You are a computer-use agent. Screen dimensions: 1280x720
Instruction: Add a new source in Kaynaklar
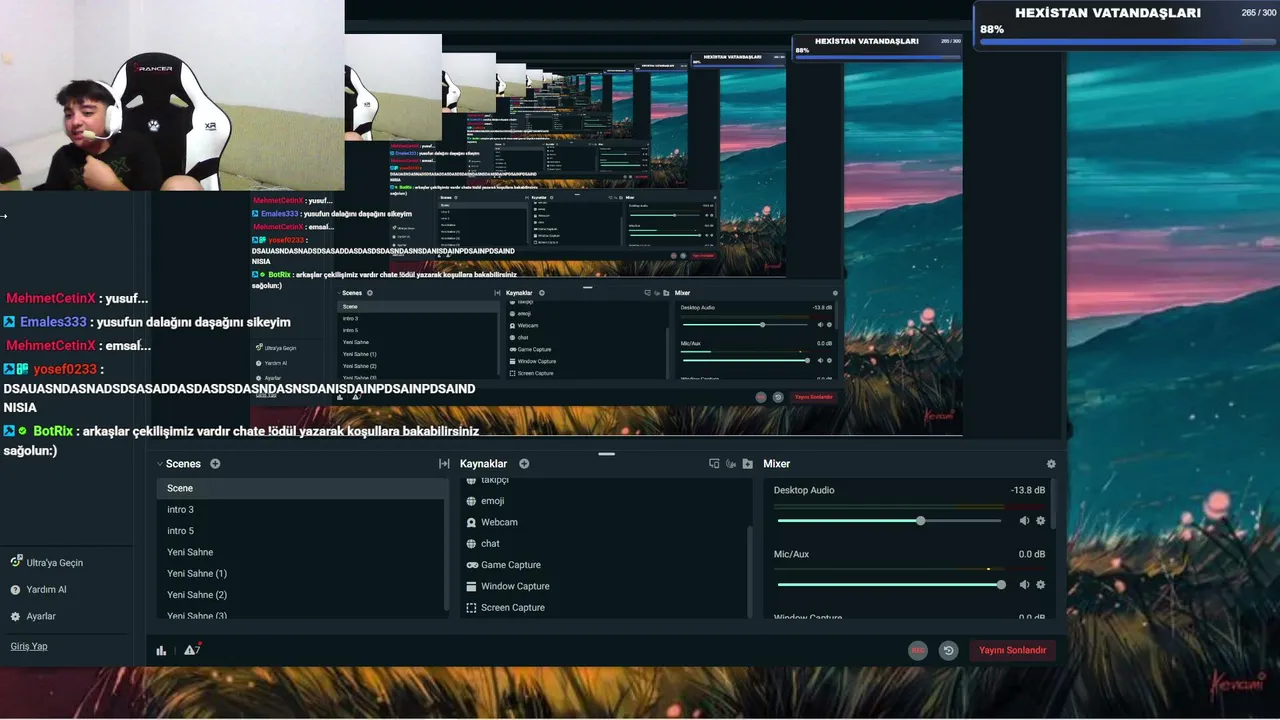click(524, 464)
